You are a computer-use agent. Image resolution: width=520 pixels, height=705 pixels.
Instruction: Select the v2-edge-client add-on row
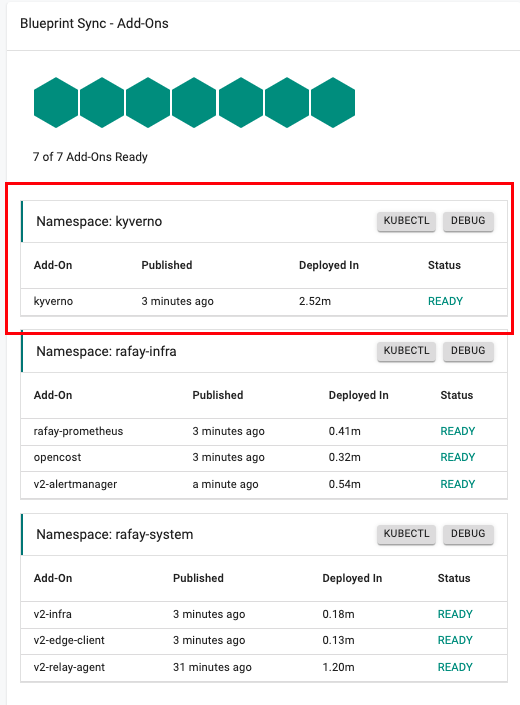[264, 641]
